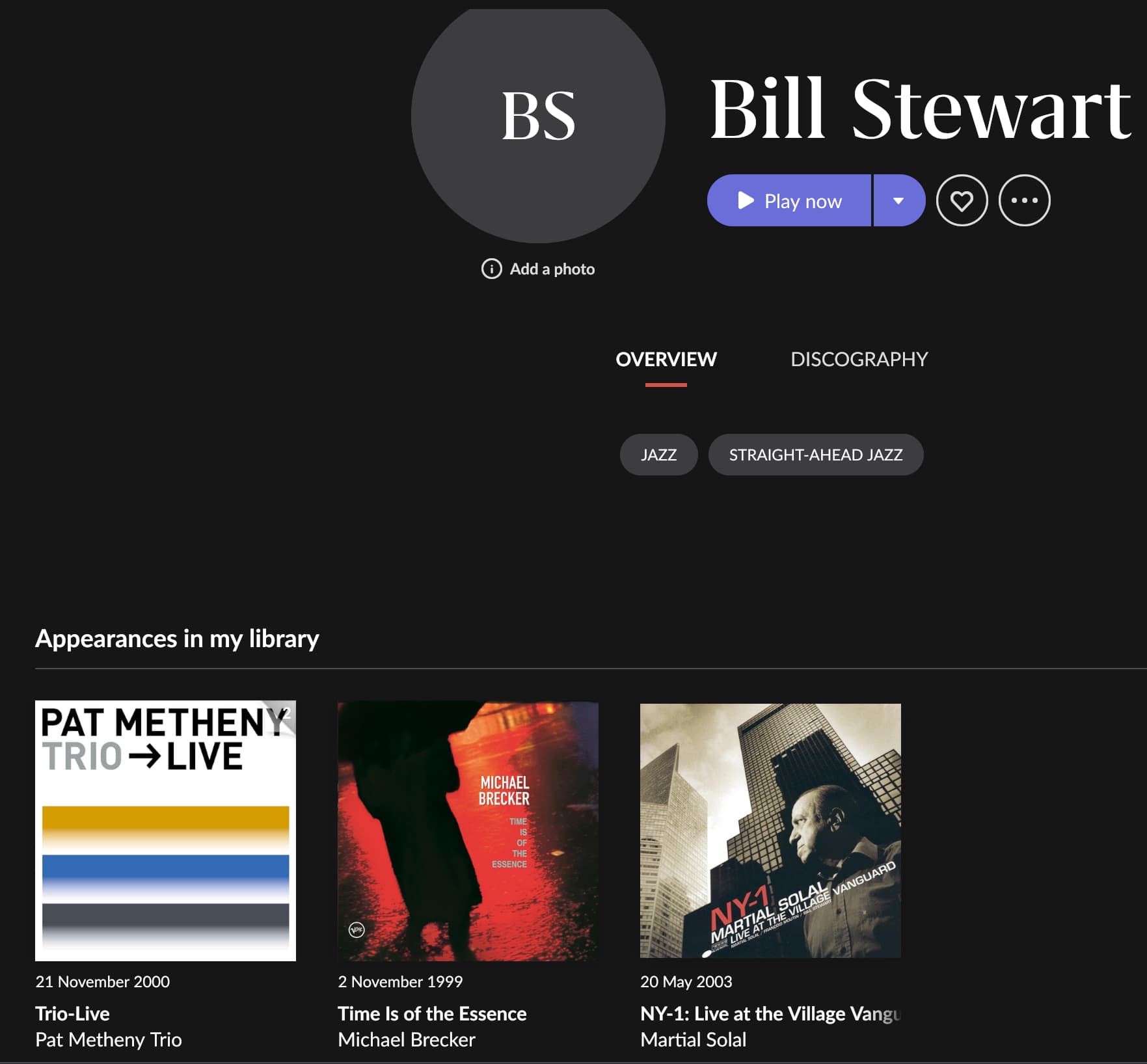Favorite Bill Stewart with the heart icon
The image size is (1147, 1064).
962,200
